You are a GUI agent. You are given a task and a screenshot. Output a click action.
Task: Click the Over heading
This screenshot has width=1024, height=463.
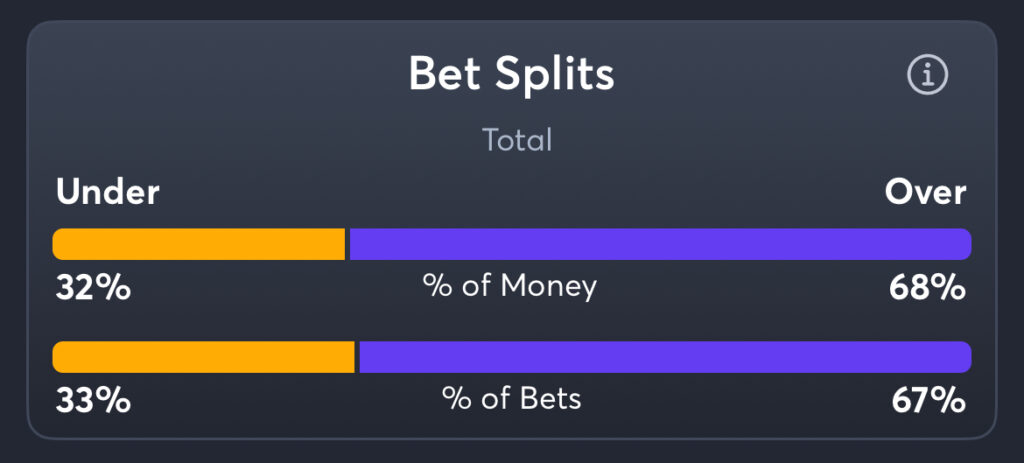coord(925,193)
